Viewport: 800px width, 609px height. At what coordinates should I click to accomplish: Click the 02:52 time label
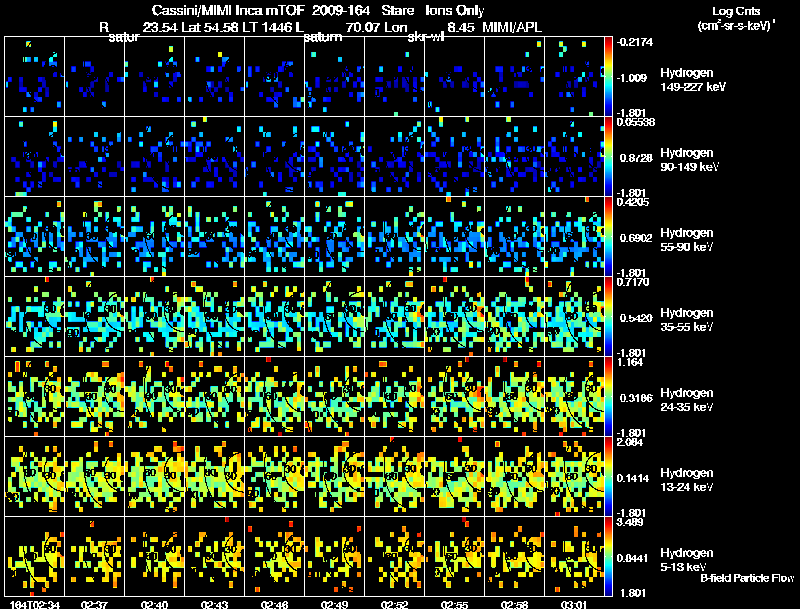tap(394, 605)
